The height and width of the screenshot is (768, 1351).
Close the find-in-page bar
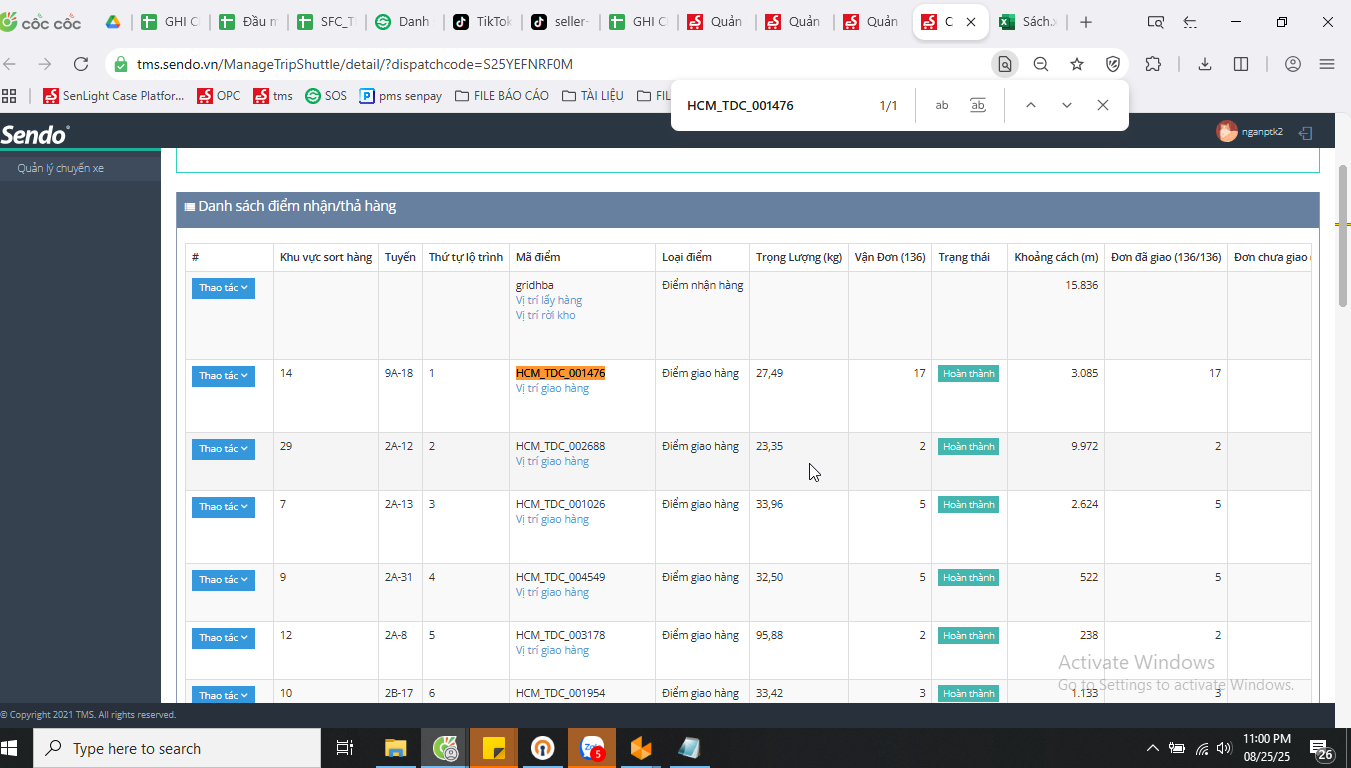[1103, 105]
